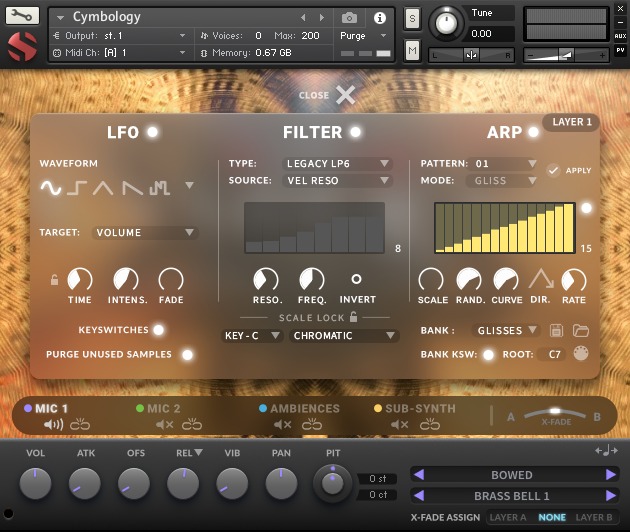Click the MIDI learn icon next to Root
630x532 pixels.
581,354
